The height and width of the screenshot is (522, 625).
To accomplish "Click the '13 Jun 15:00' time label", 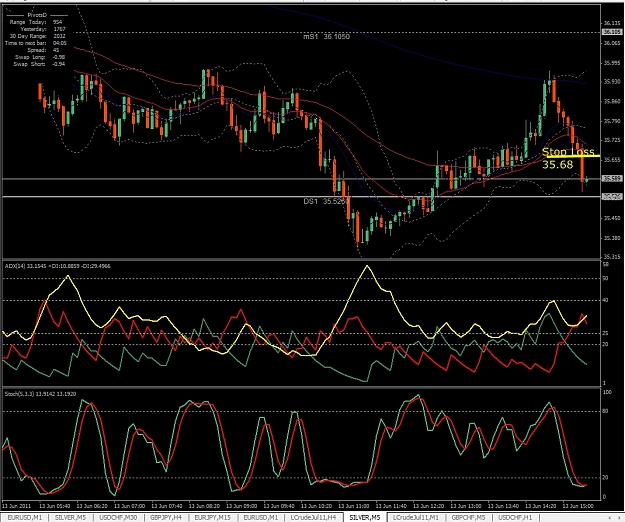I will coord(578,506).
